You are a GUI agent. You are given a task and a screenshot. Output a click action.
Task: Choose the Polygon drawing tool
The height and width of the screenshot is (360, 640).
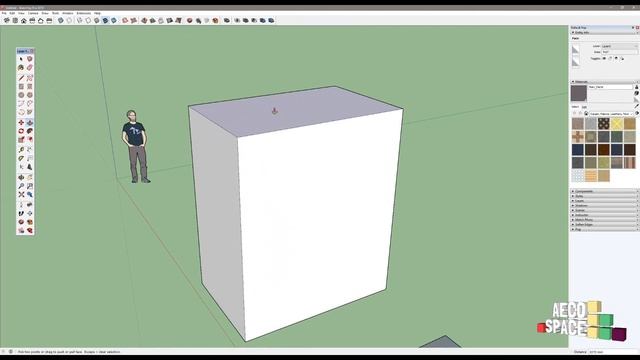coord(30,95)
